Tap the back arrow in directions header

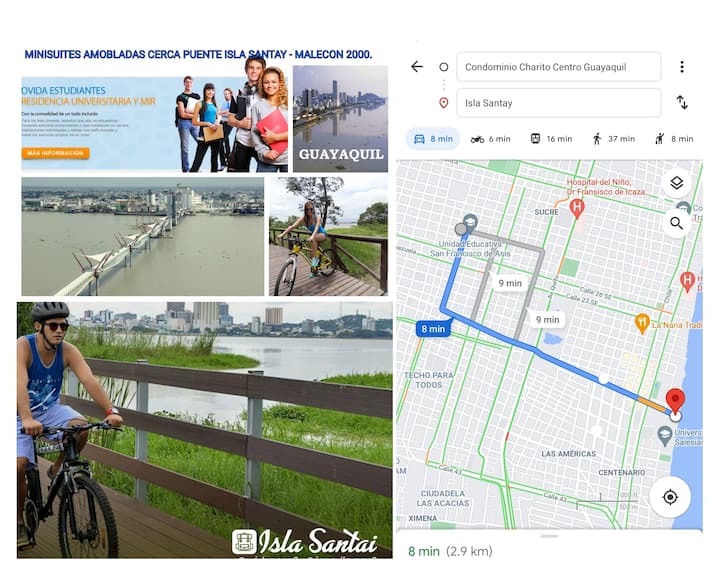pos(416,67)
